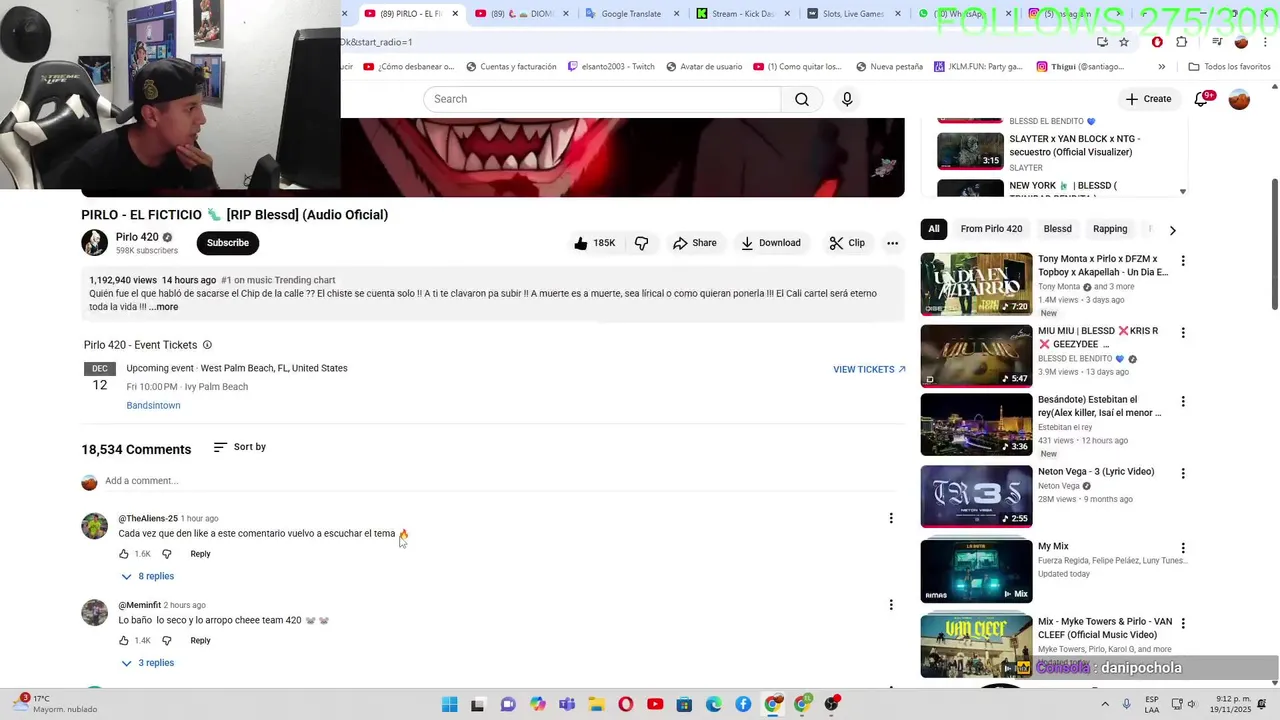
Task: Open File Explorer from taskbar
Action: click(x=596, y=705)
